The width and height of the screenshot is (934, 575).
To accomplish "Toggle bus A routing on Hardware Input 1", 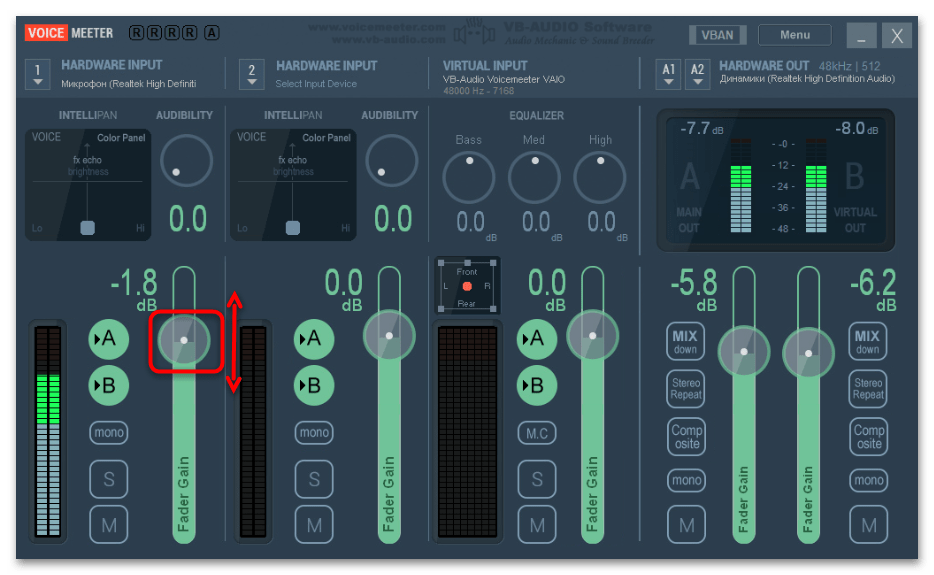I will pyautogui.click(x=108, y=340).
